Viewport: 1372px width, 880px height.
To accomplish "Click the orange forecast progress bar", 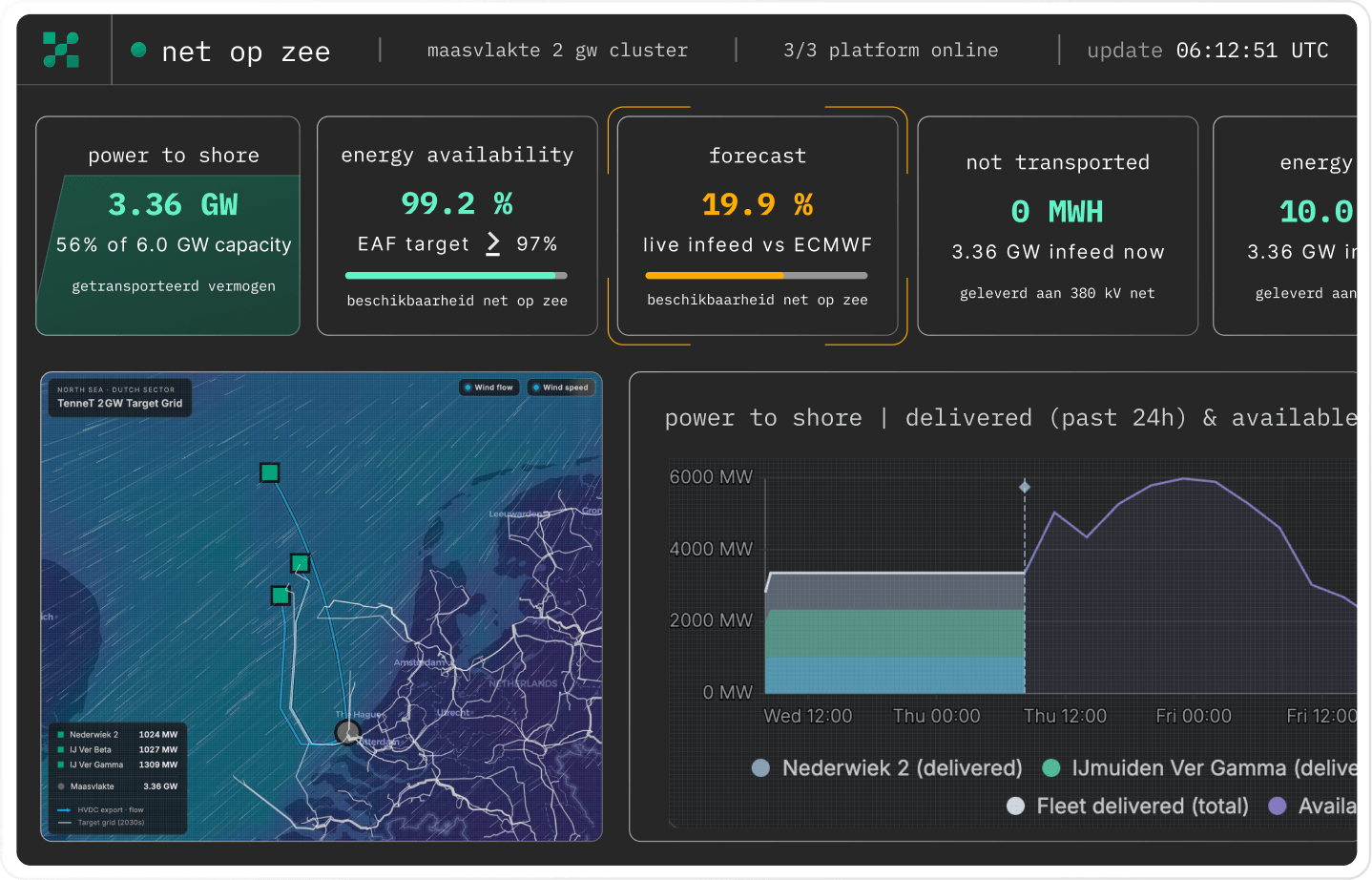I will pyautogui.click(x=757, y=276).
